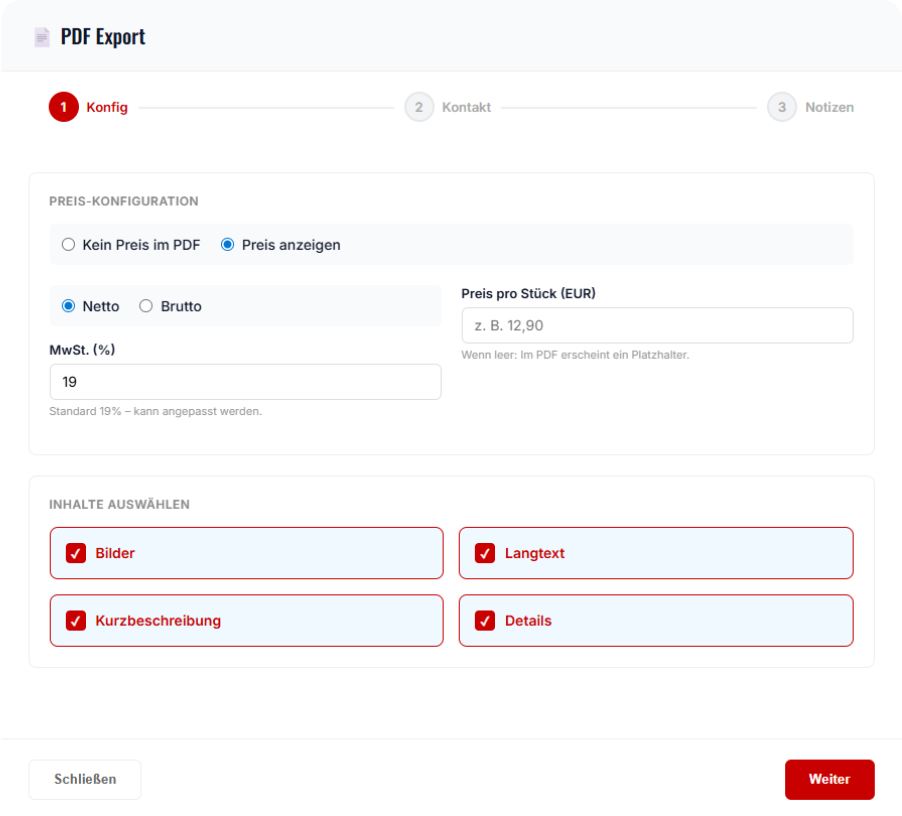Click the Preis pro Stück input field

click(656, 325)
